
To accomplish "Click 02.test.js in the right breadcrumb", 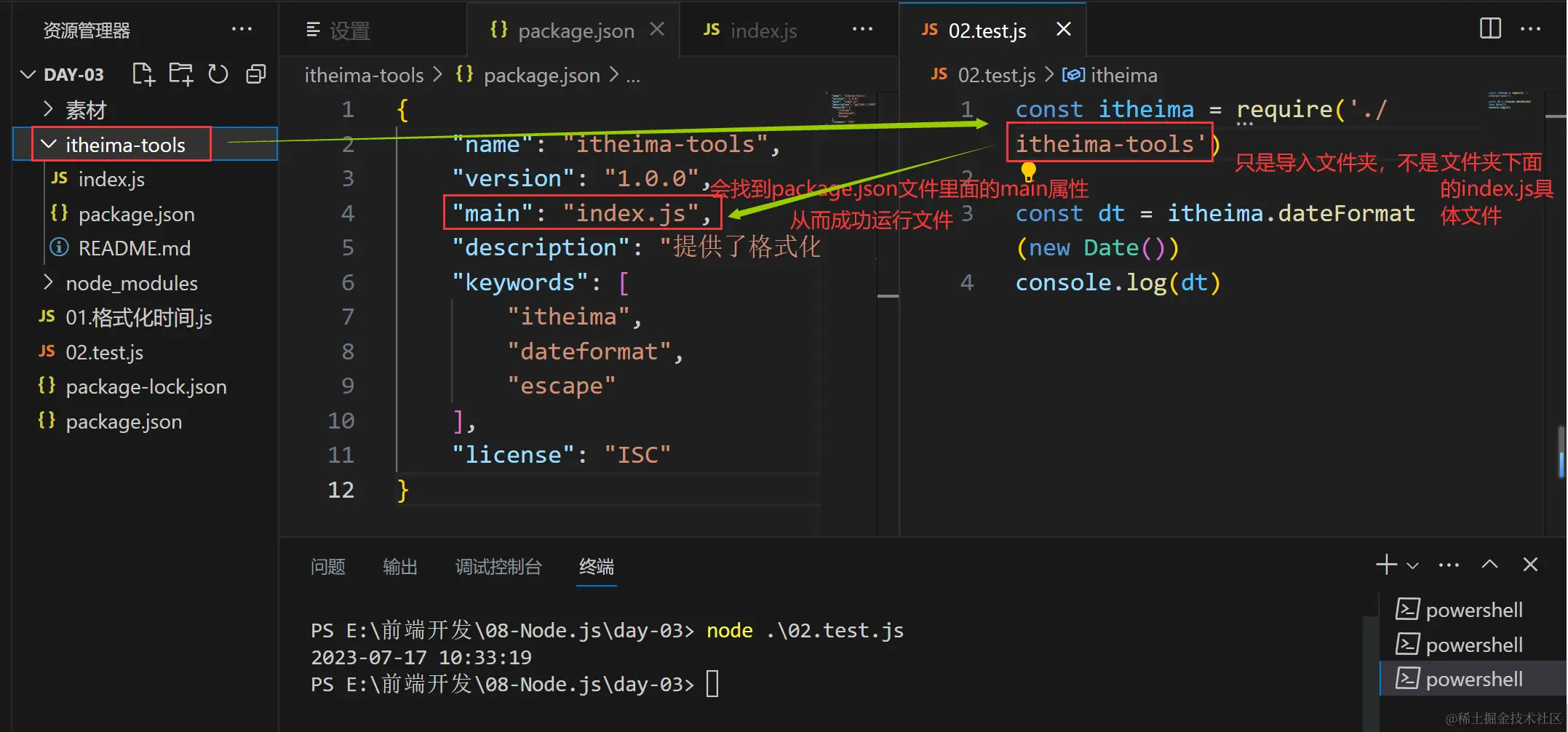I will coord(996,75).
